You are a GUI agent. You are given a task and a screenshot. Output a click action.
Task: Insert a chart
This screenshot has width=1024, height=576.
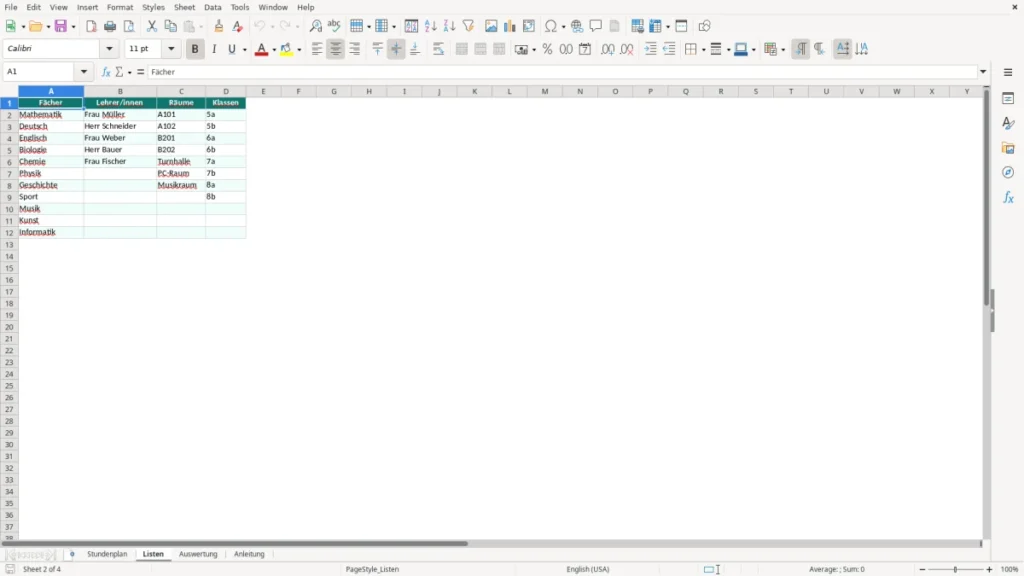(x=510, y=26)
